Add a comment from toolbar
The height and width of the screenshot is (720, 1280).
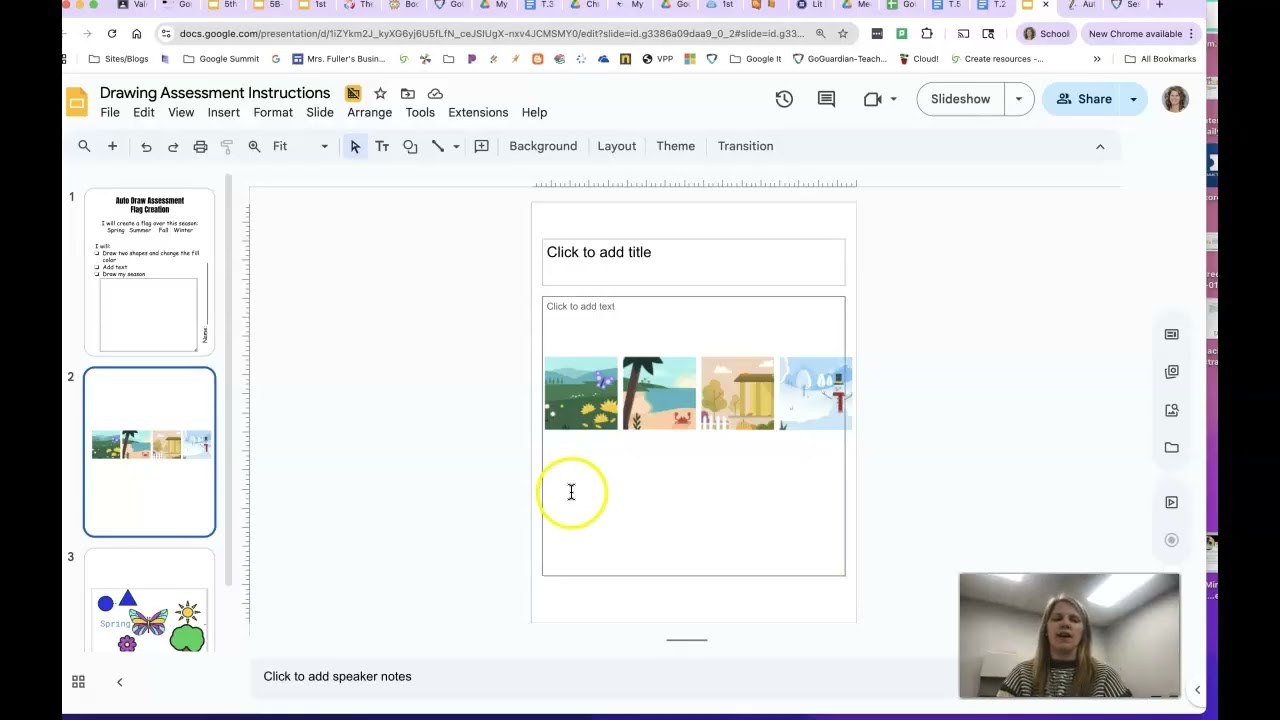481,146
